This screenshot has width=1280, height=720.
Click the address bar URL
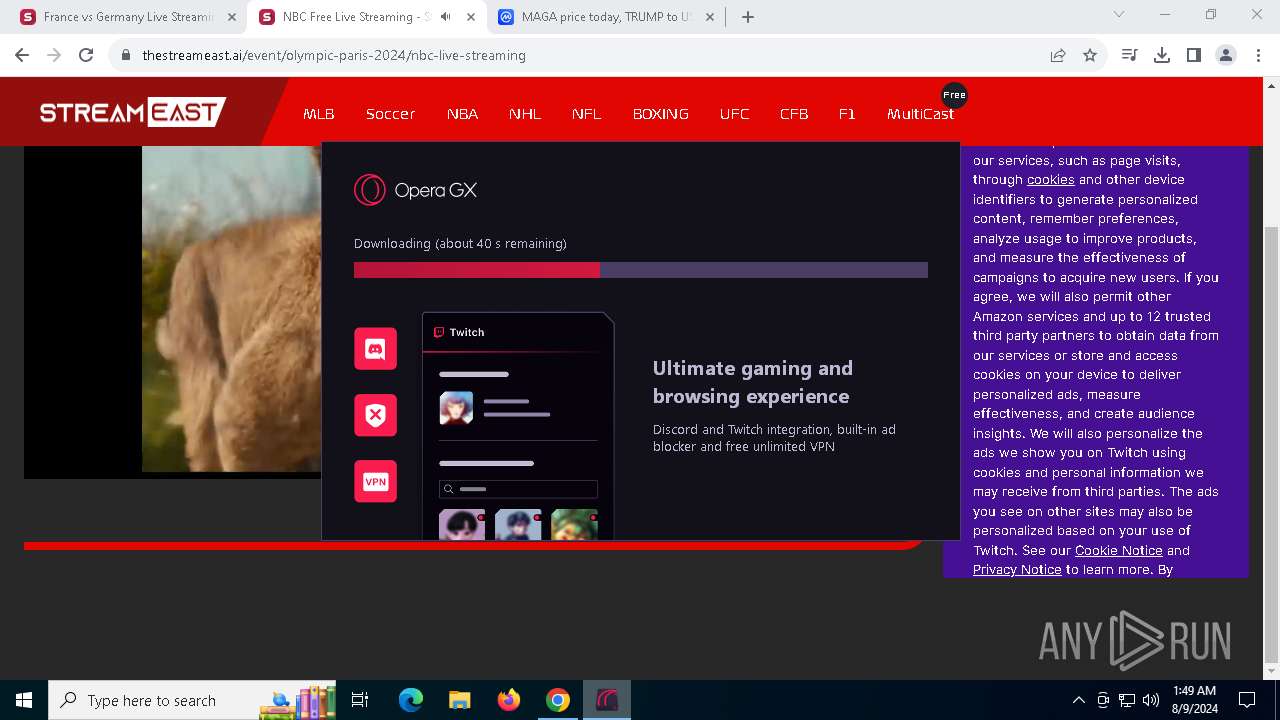pyautogui.click(x=334, y=55)
